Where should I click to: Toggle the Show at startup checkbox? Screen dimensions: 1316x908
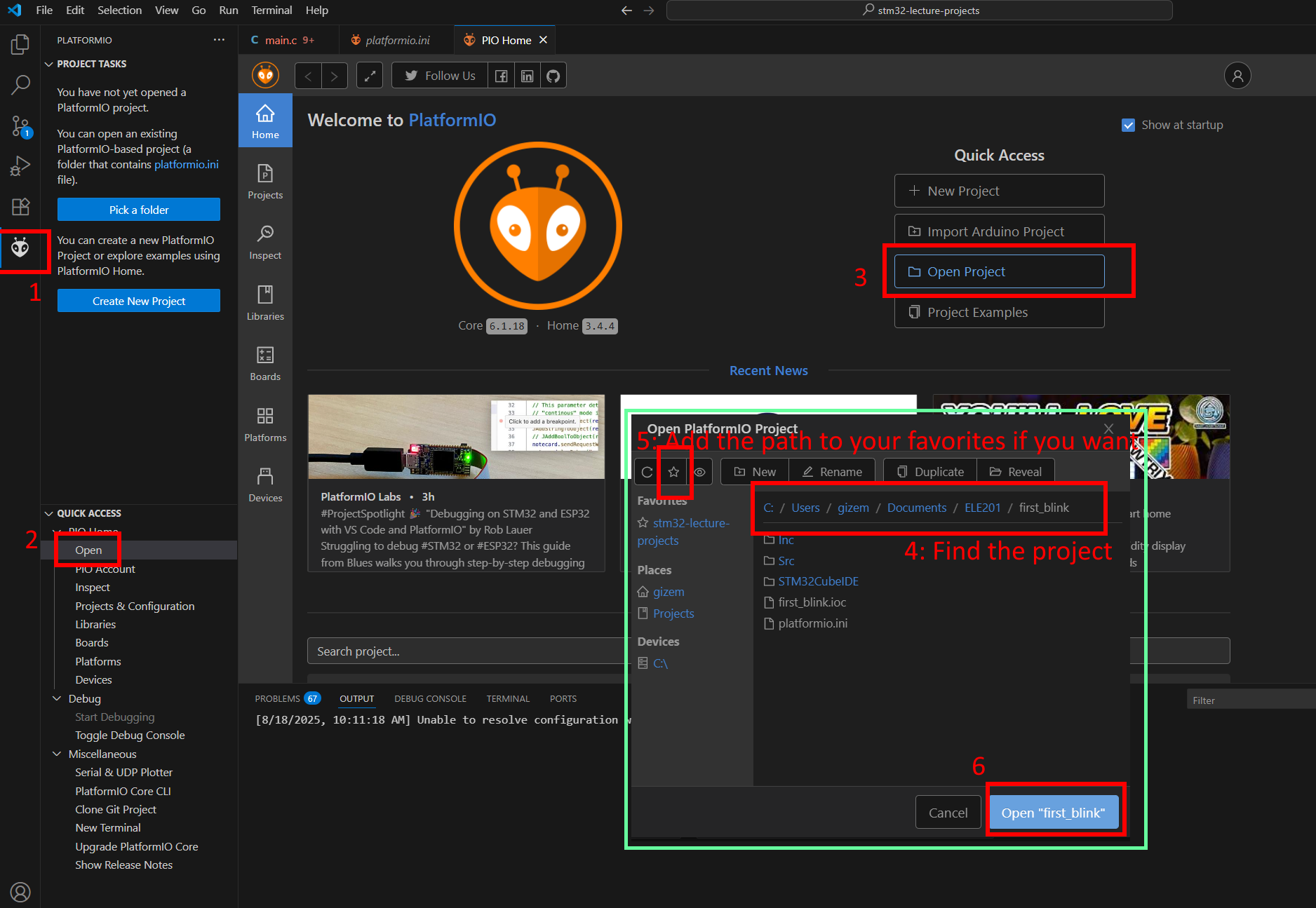[1128, 125]
